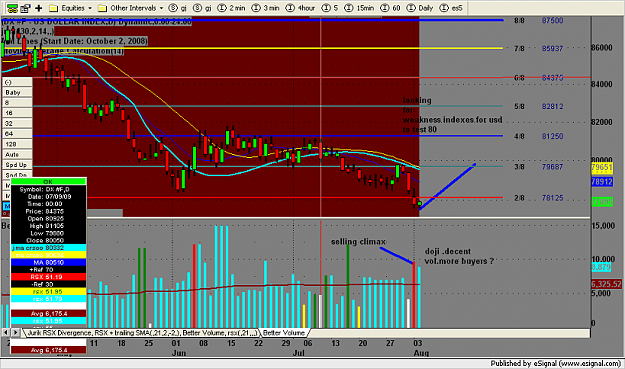The width and height of the screenshot is (625, 369).
Task: Click the blue 78912 price marker
Action: tap(601, 182)
